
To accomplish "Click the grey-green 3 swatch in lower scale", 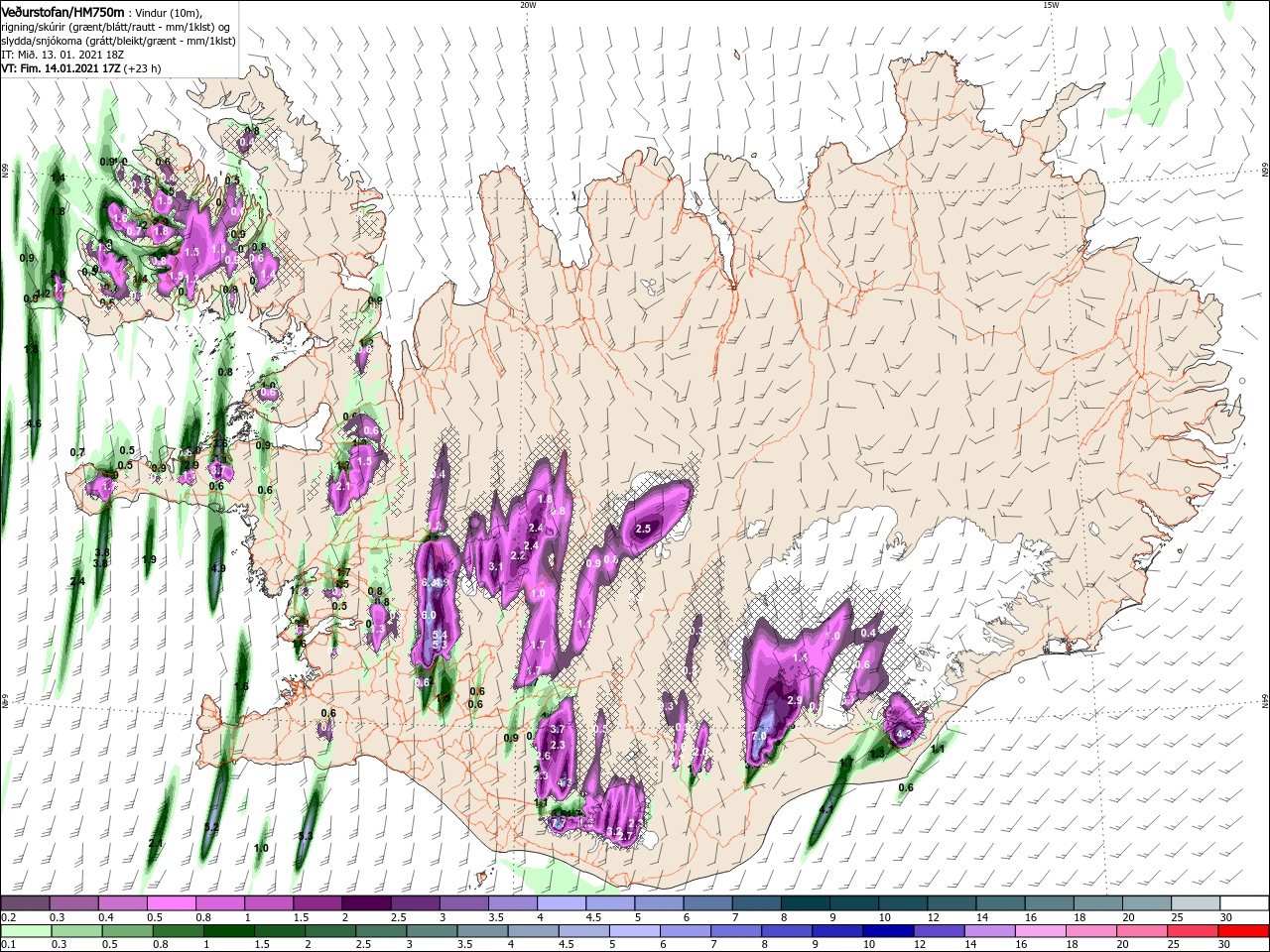I will 432,931.
